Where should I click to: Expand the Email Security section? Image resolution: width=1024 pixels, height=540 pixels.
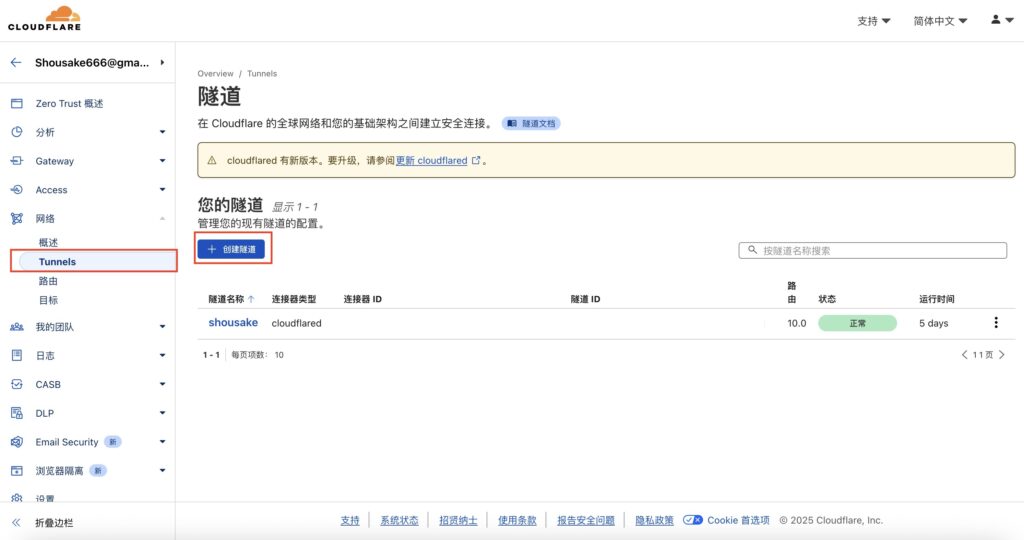click(x=162, y=441)
